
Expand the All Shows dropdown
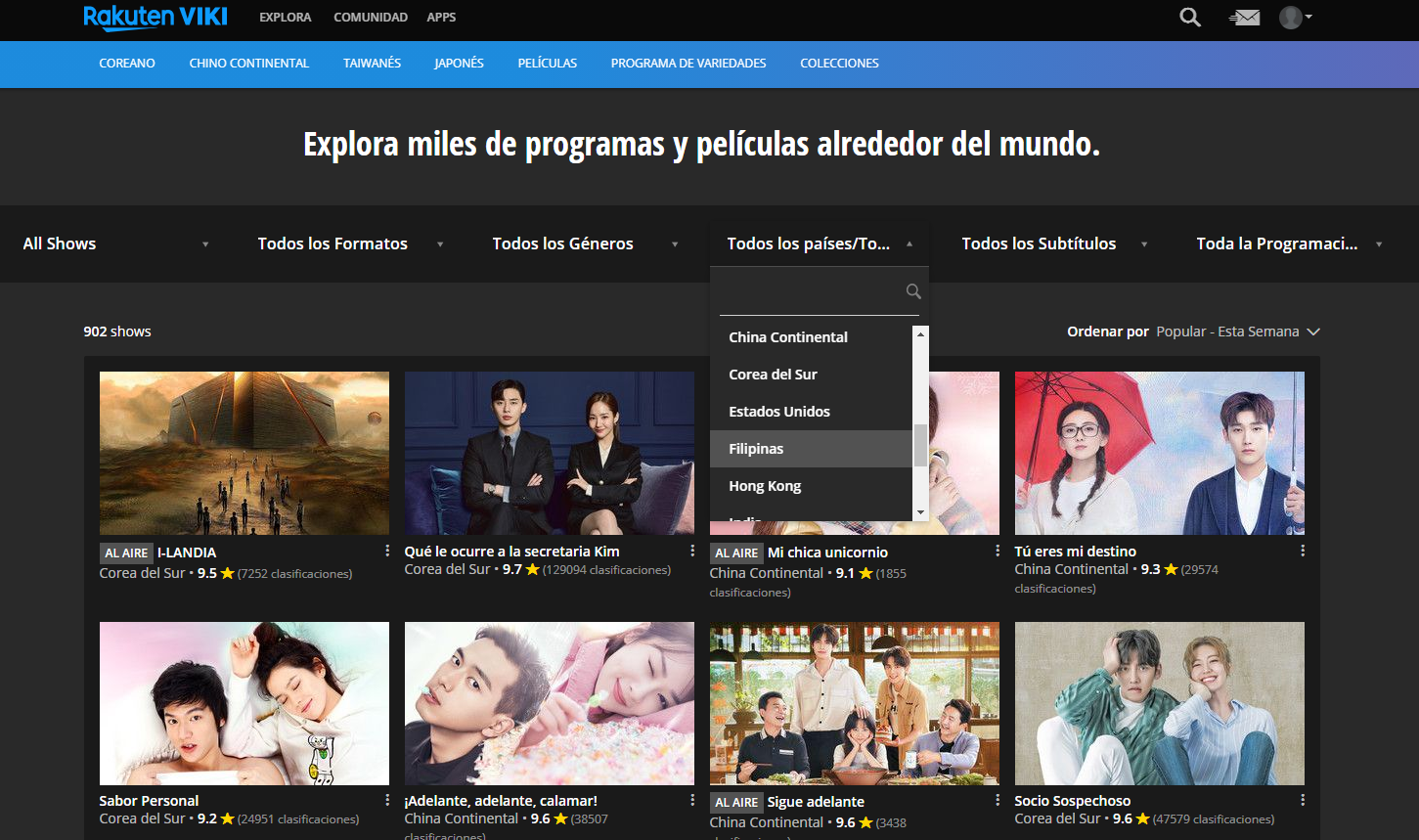click(x=115, y=243)
